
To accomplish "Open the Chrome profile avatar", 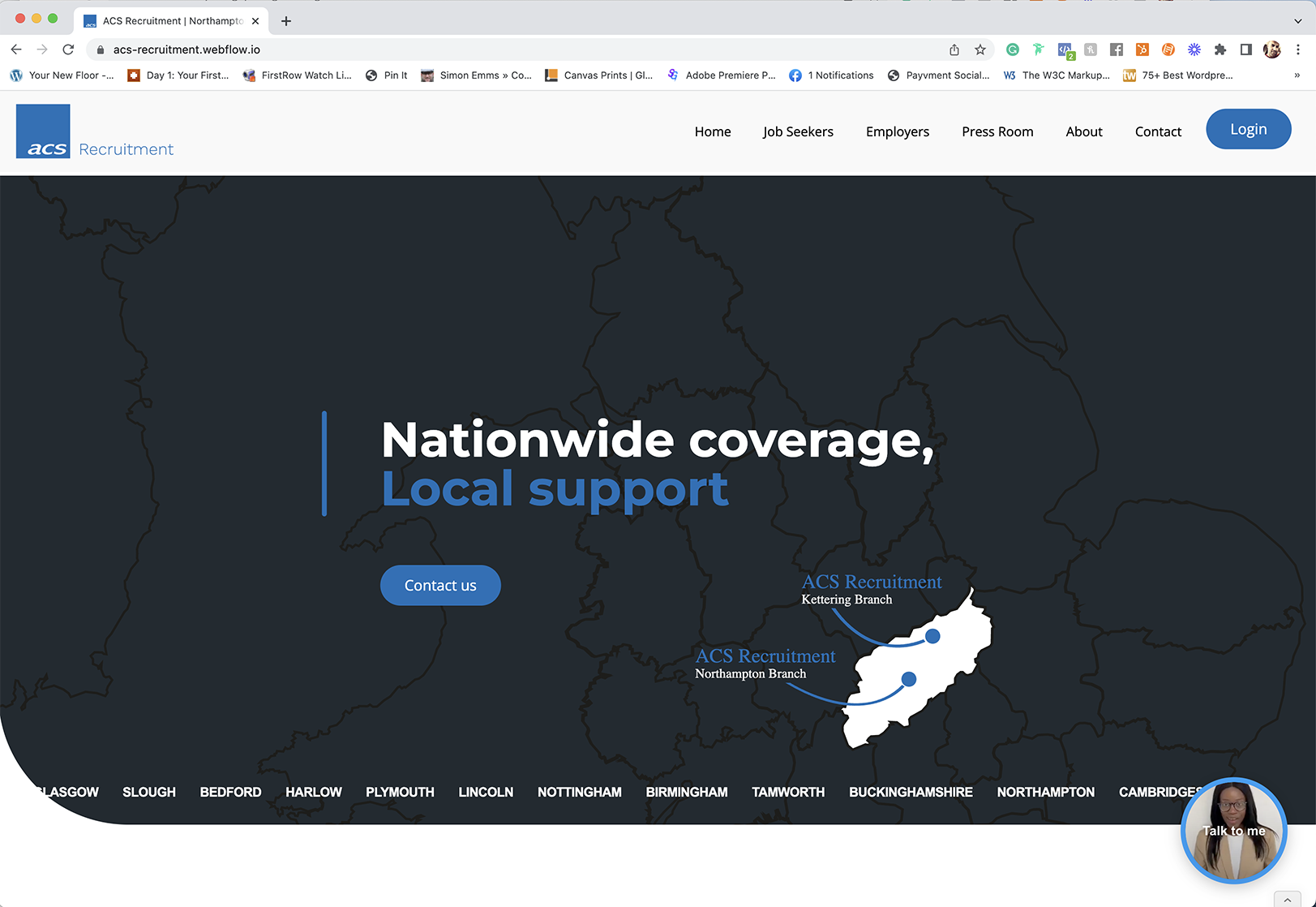I will (x=1272, y=49).
